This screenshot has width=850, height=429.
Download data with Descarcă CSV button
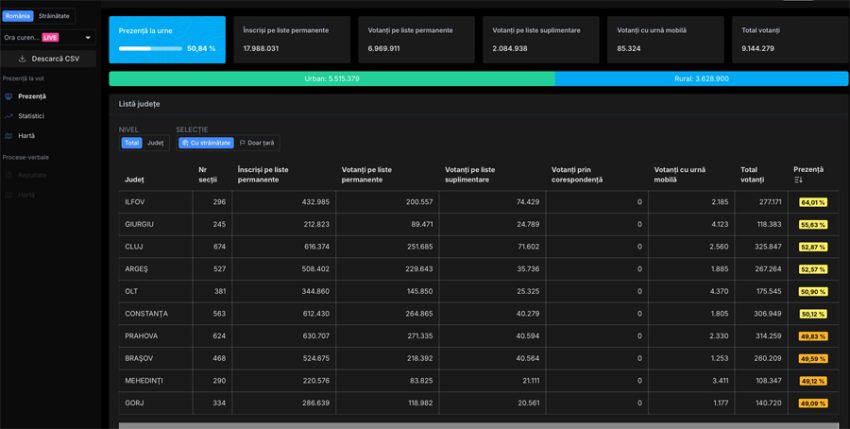point(49,59)
